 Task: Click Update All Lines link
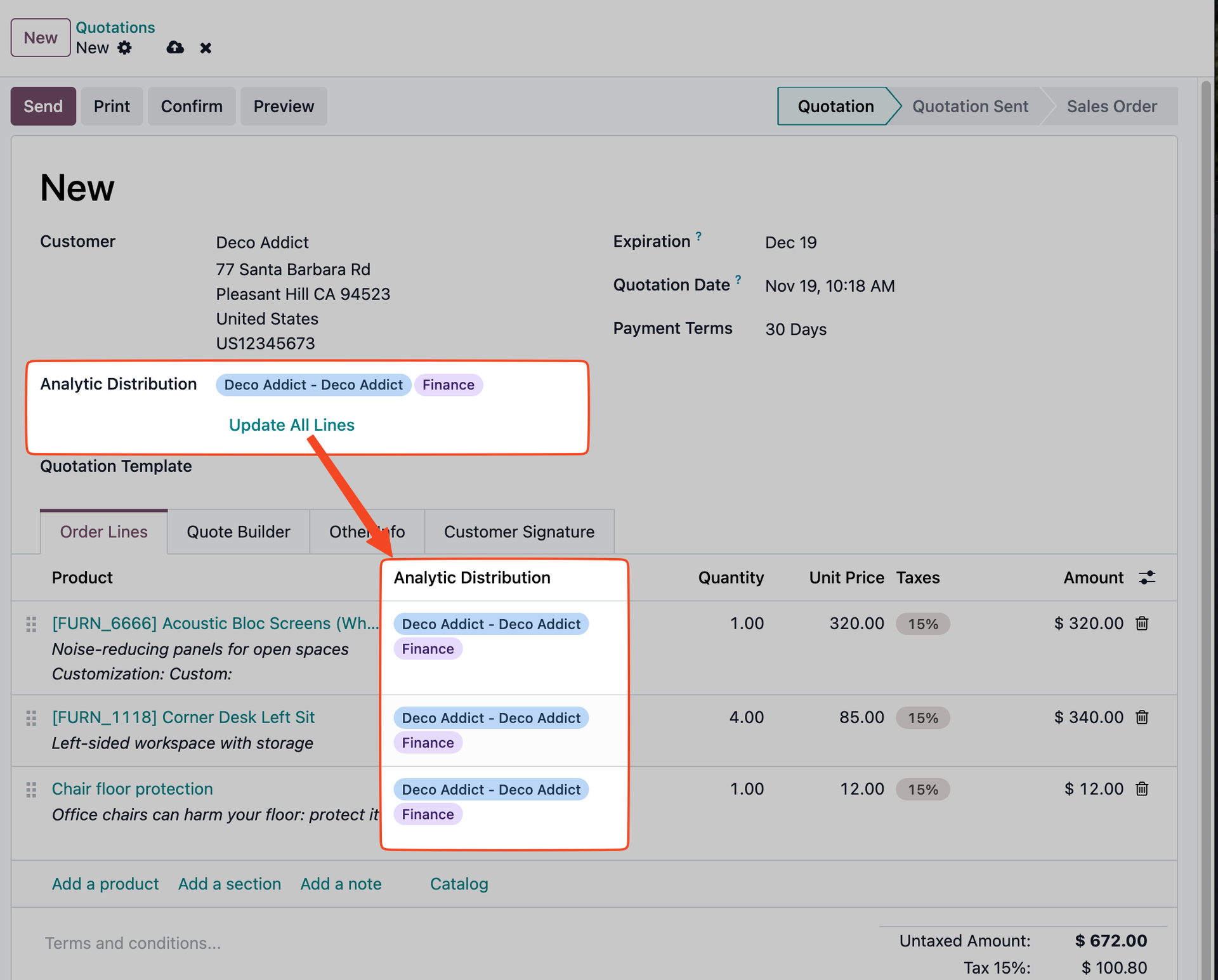291,425
